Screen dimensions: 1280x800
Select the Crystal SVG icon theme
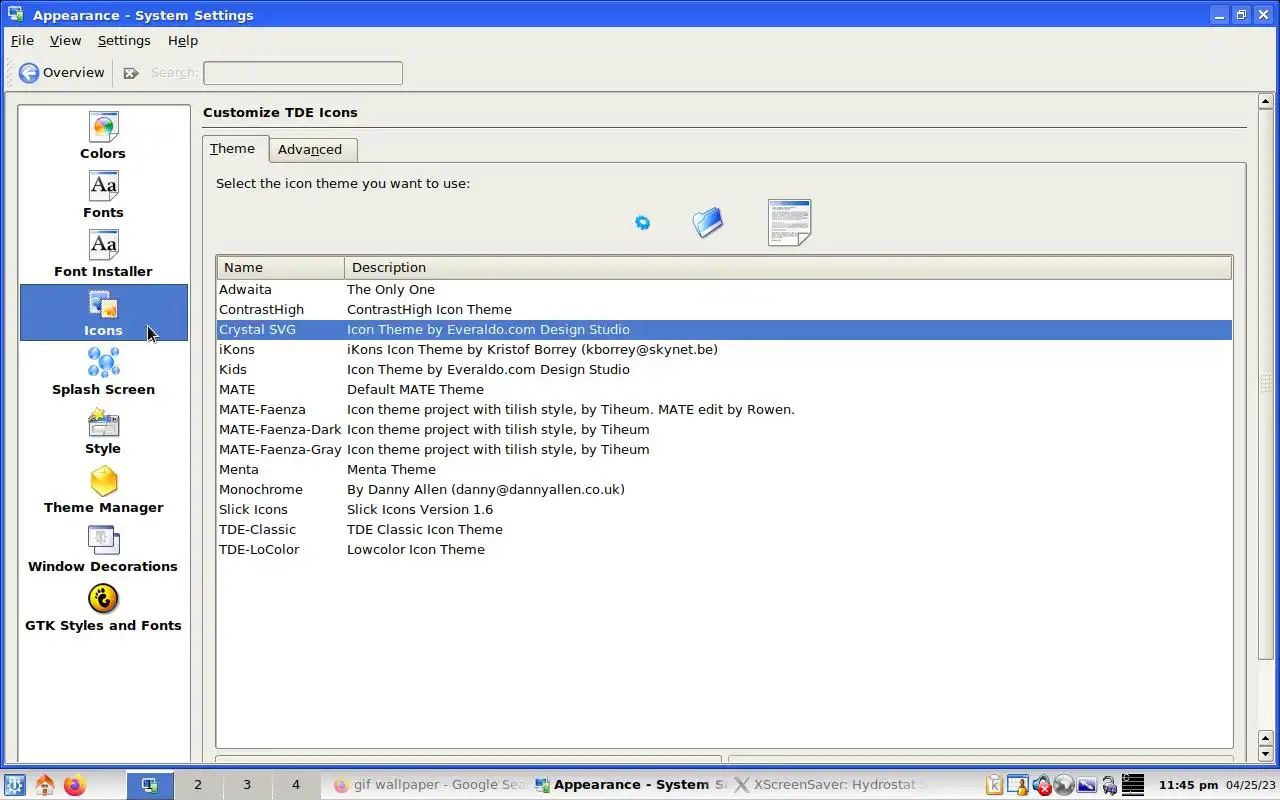724,329
